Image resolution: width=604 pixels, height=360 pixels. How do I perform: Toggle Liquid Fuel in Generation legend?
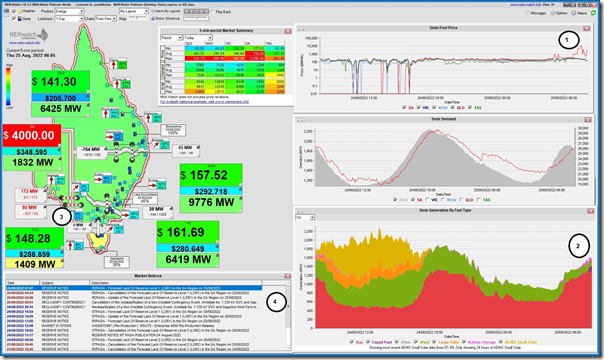(x=368, y=342)
